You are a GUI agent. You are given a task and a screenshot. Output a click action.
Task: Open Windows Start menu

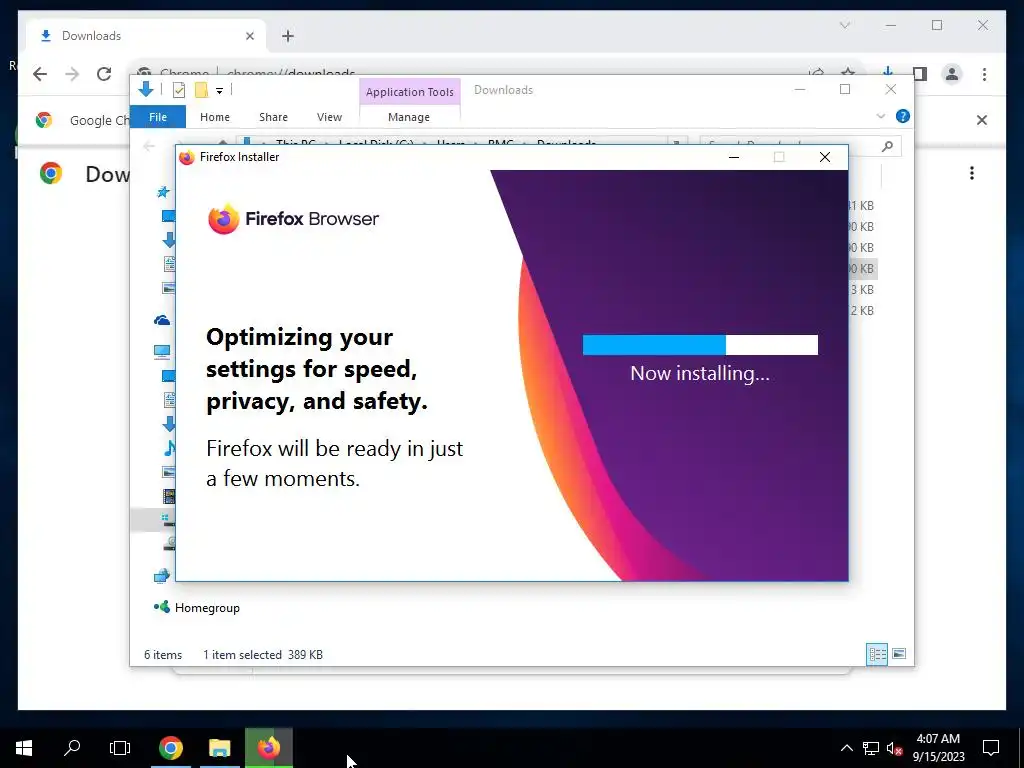[x=24, y=748]
